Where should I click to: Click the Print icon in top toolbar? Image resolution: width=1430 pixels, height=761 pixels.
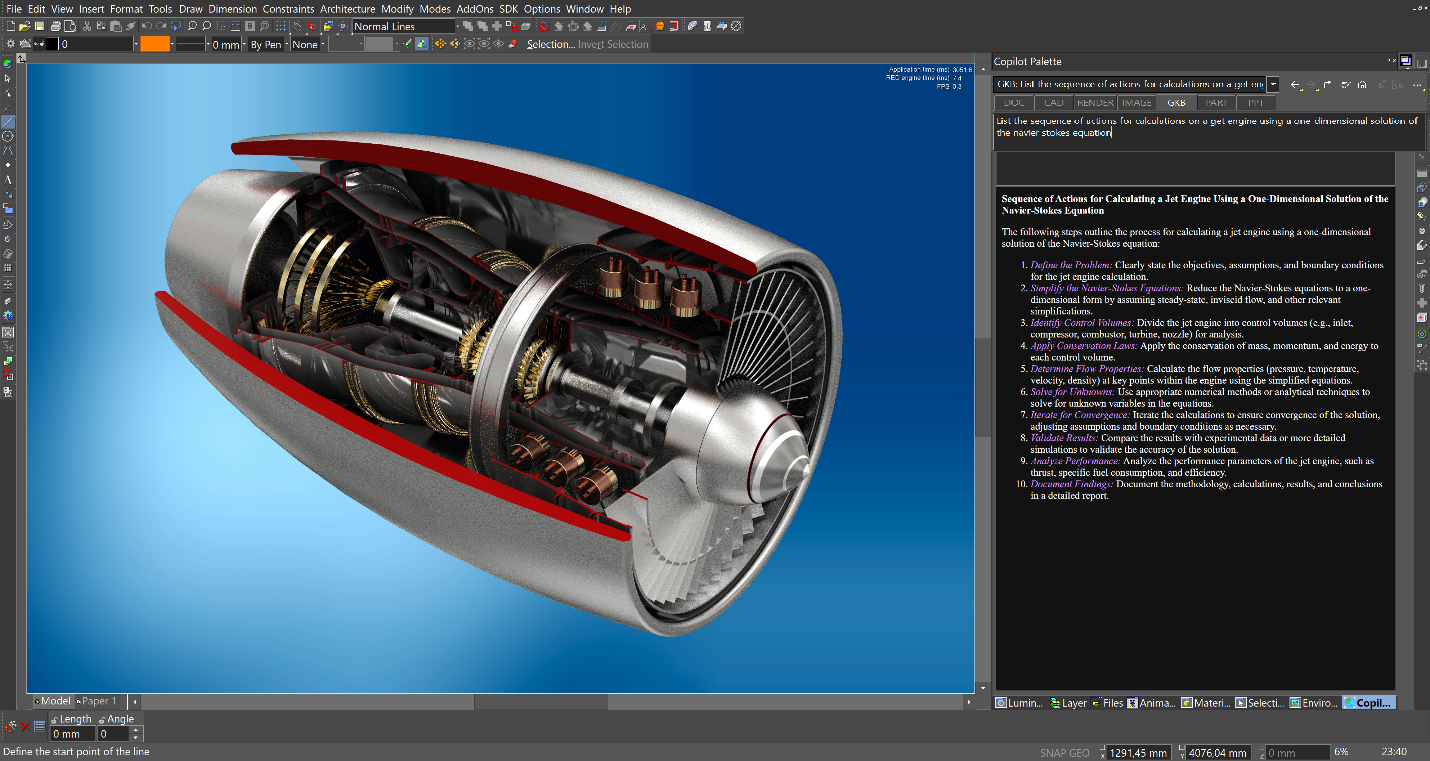pos(55,26)
